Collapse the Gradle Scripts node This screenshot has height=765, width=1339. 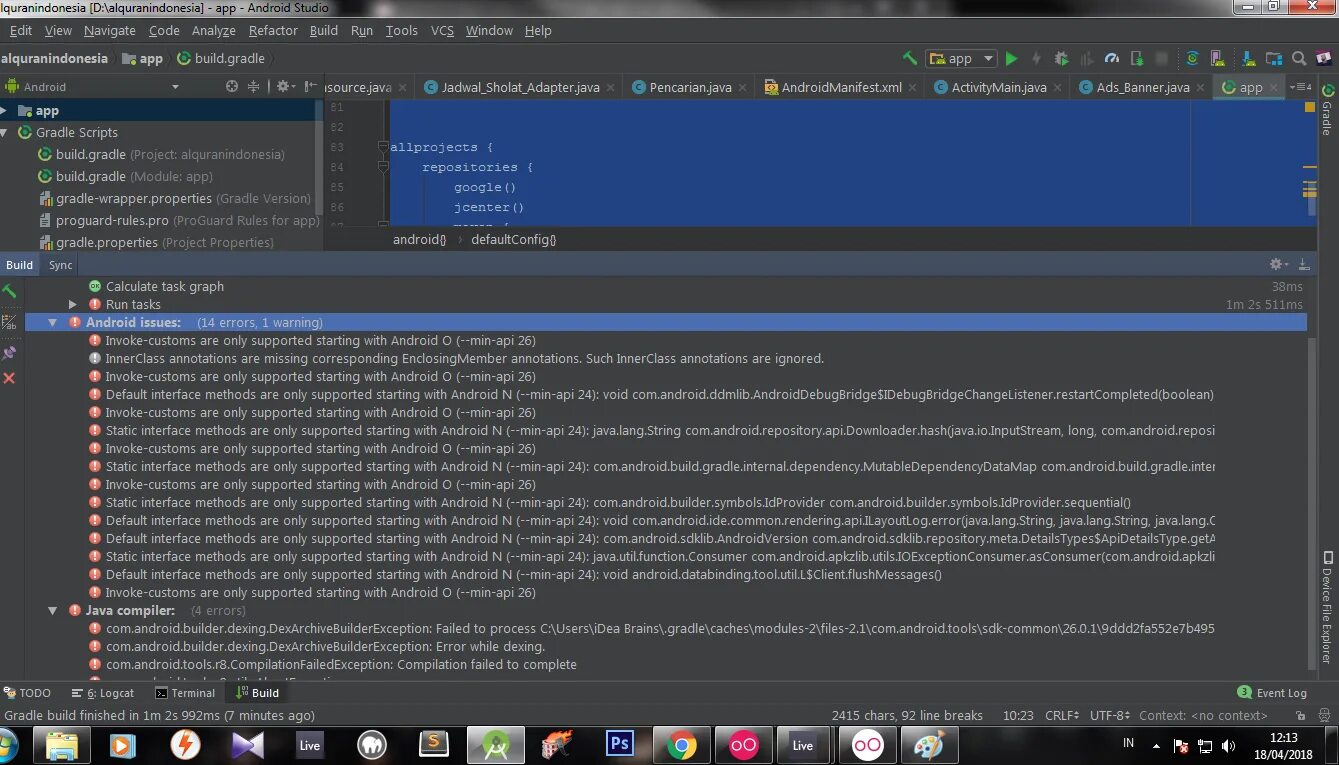tap(5, 132)
